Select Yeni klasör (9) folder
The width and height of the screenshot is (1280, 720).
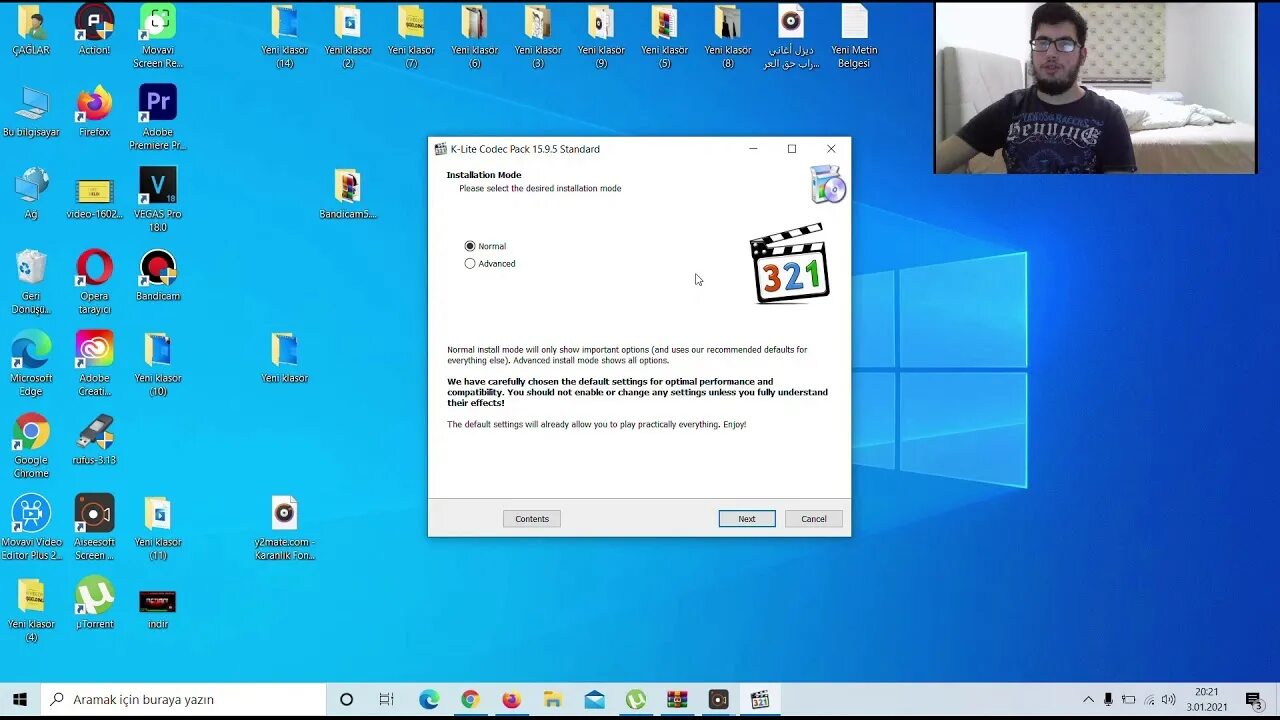601,37
